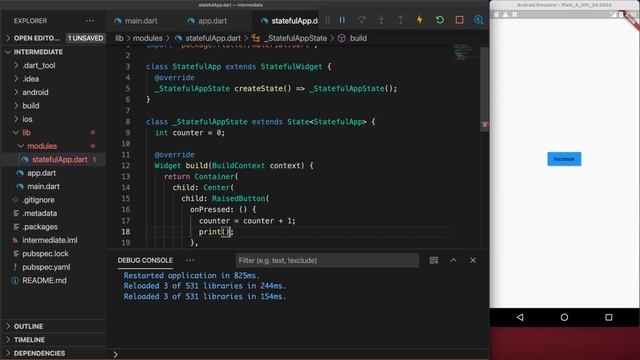Open the intermediate.iml file
Viewport: 640px width, 360px height.
50,240
